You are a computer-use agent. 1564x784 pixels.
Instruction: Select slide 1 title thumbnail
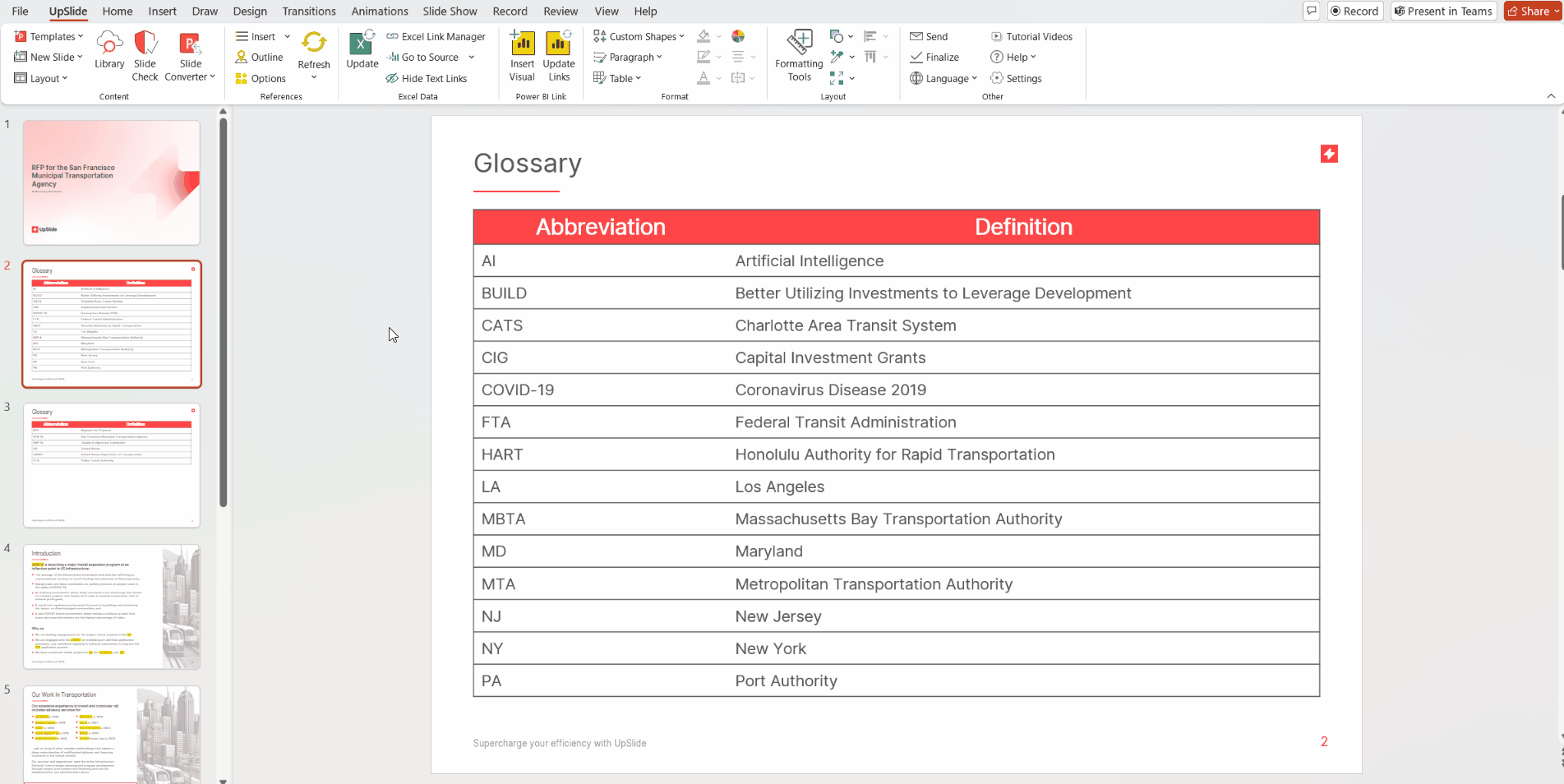pos(112,182)
